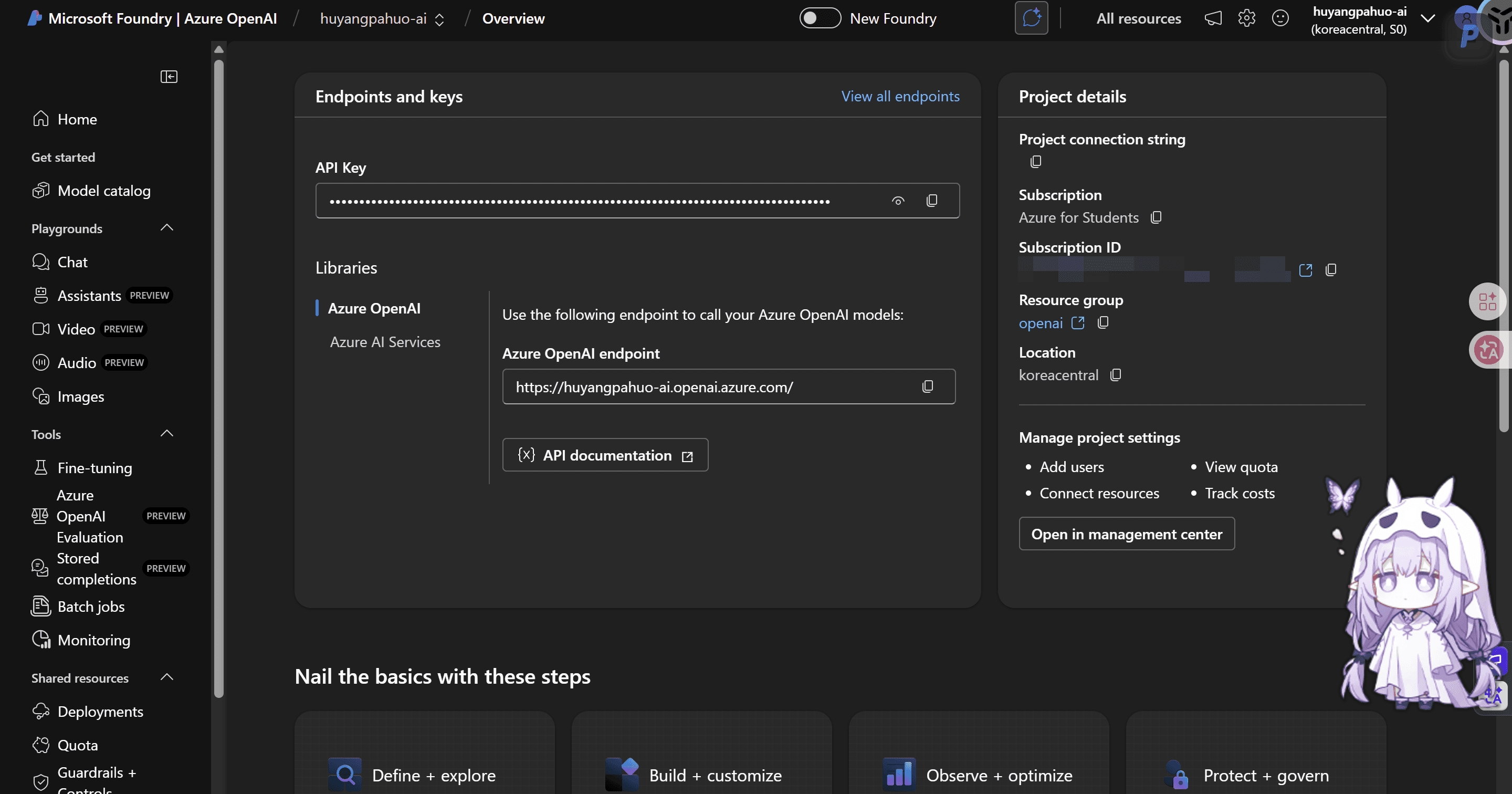Click View all endpoints link

click(900, 96)
